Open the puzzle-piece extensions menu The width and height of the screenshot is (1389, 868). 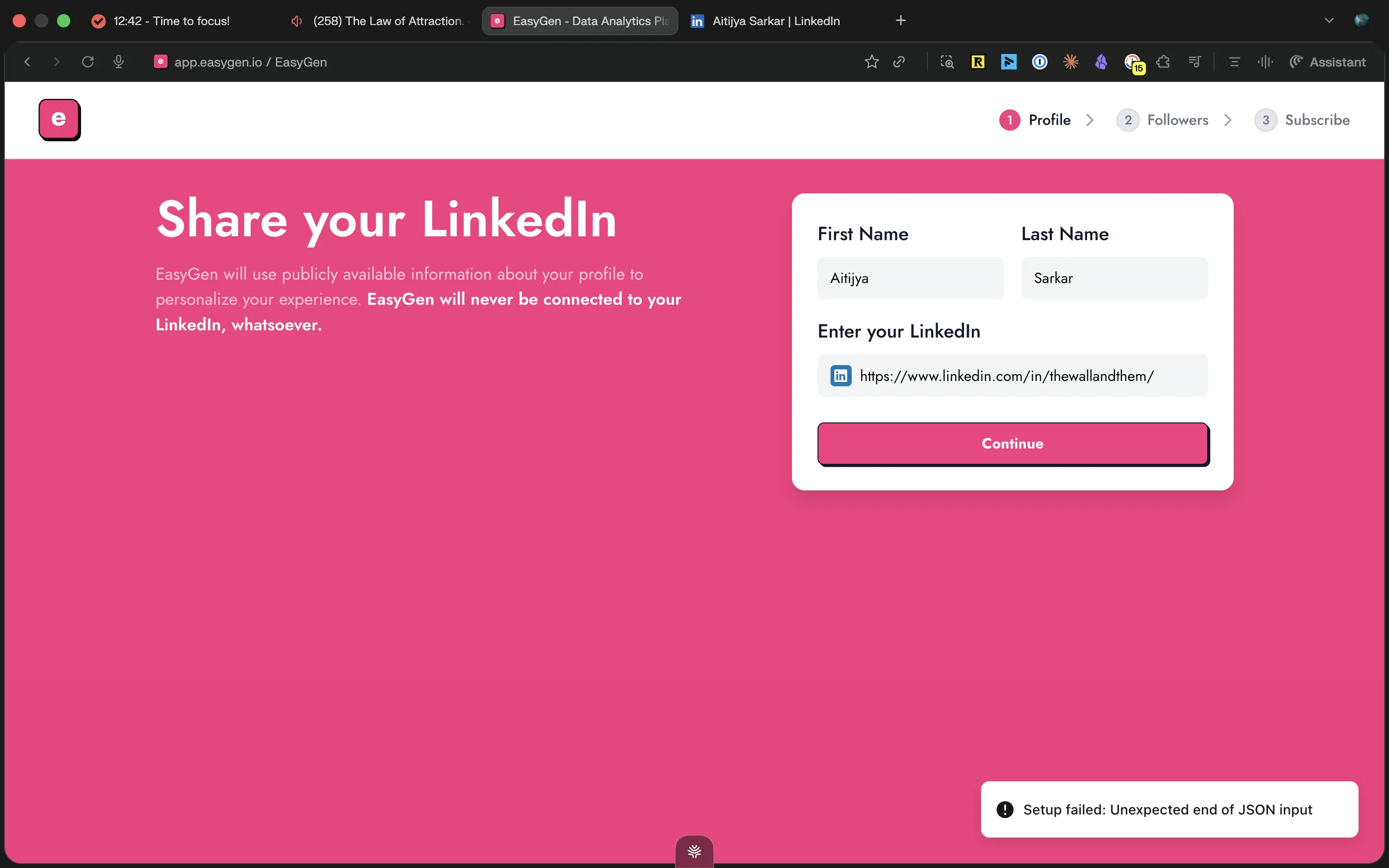point(1163,61)
